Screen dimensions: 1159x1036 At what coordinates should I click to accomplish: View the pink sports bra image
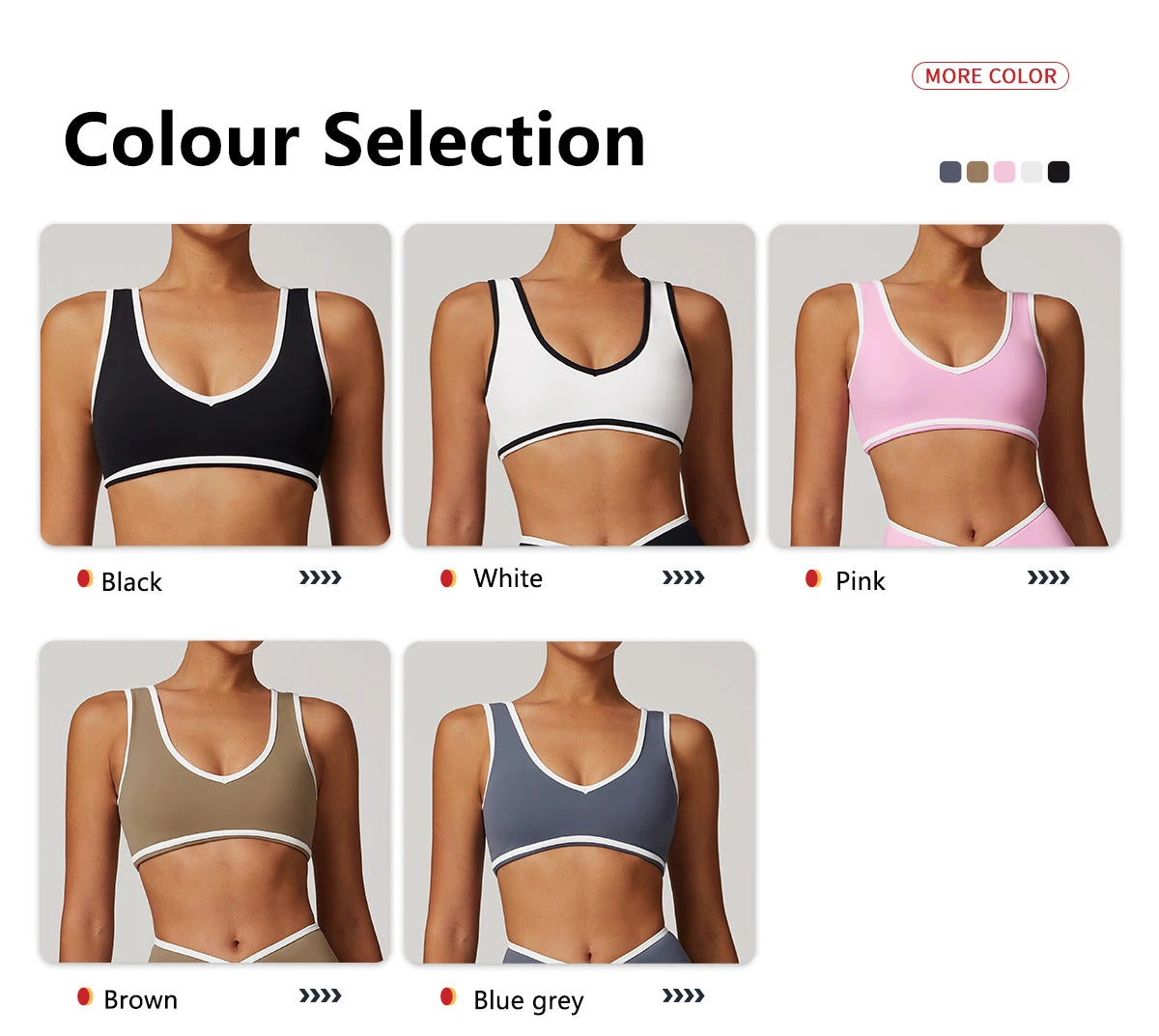945,385
